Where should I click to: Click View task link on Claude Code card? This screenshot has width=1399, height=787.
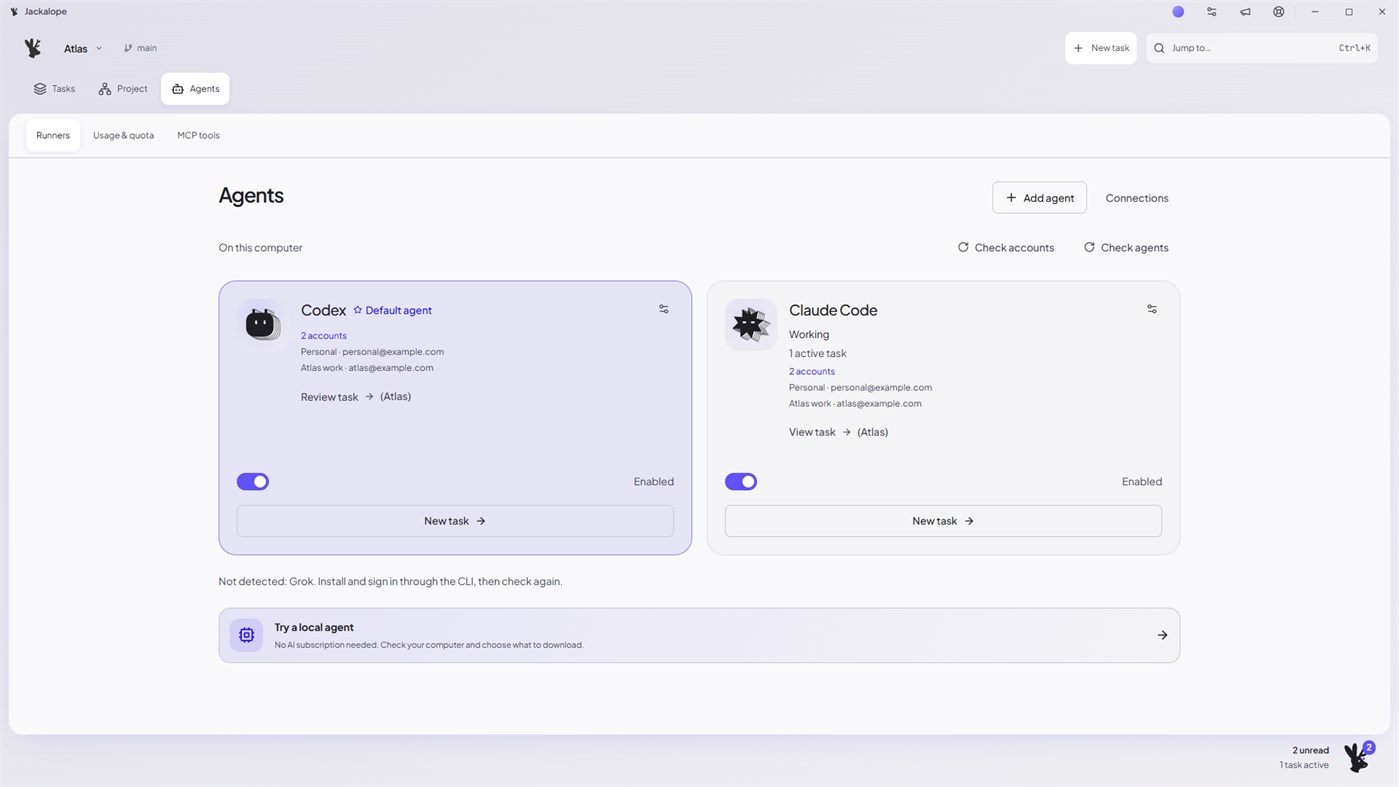820,432
